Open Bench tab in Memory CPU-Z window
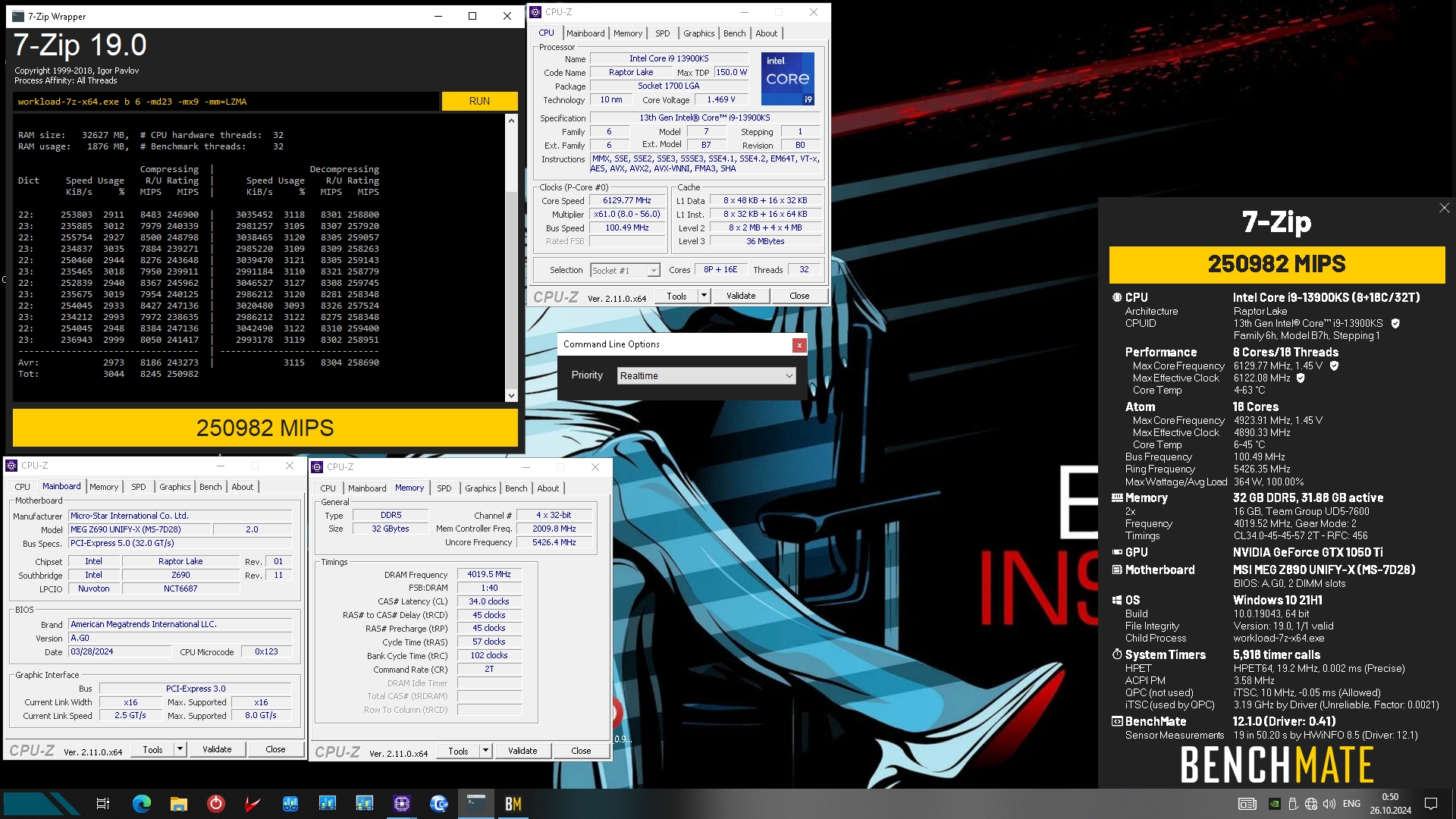1456x819 pixels. coord(516,488)
